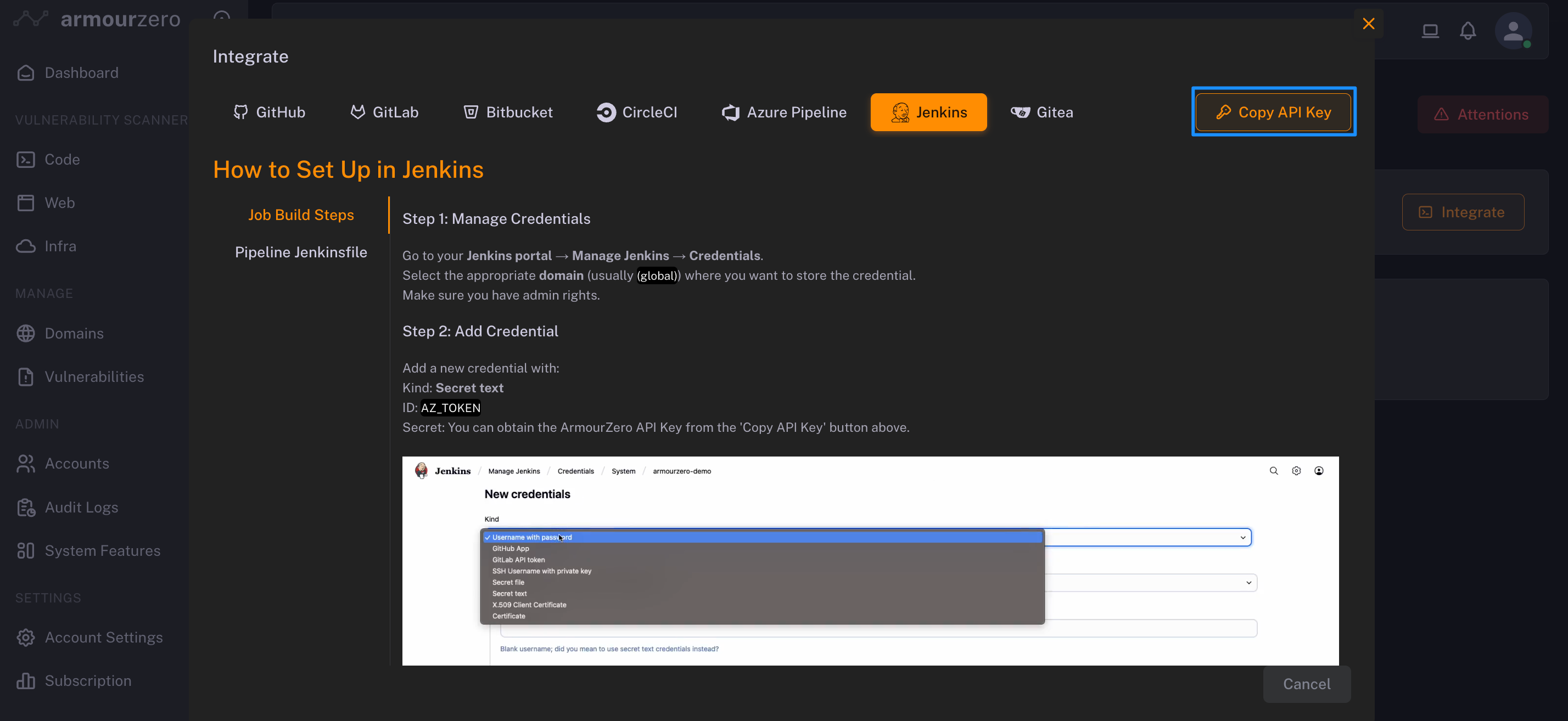Open Dashboard from the sidebar
The width and height of the screenshot is (1568, 721).
(81, 73)
